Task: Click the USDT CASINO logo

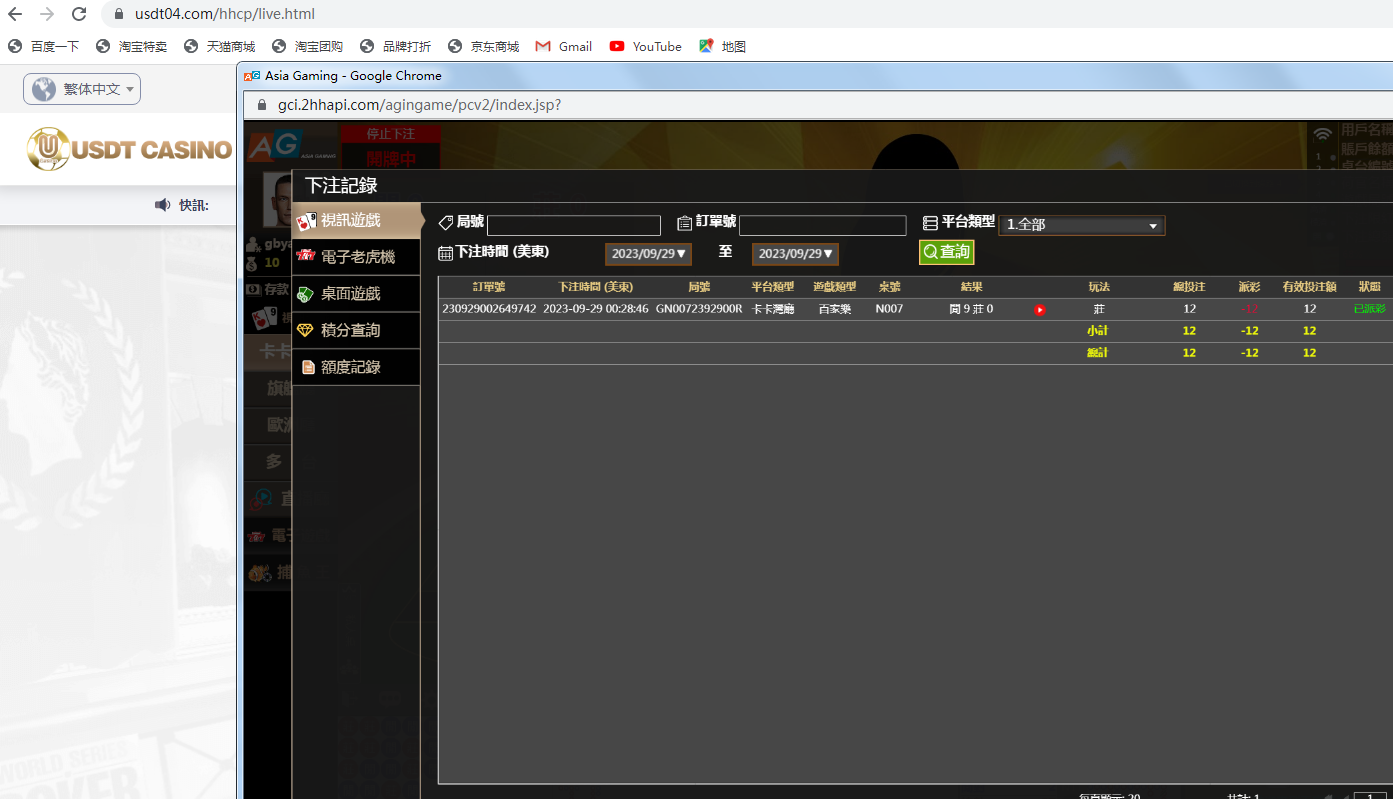Action: click(130, 149)
